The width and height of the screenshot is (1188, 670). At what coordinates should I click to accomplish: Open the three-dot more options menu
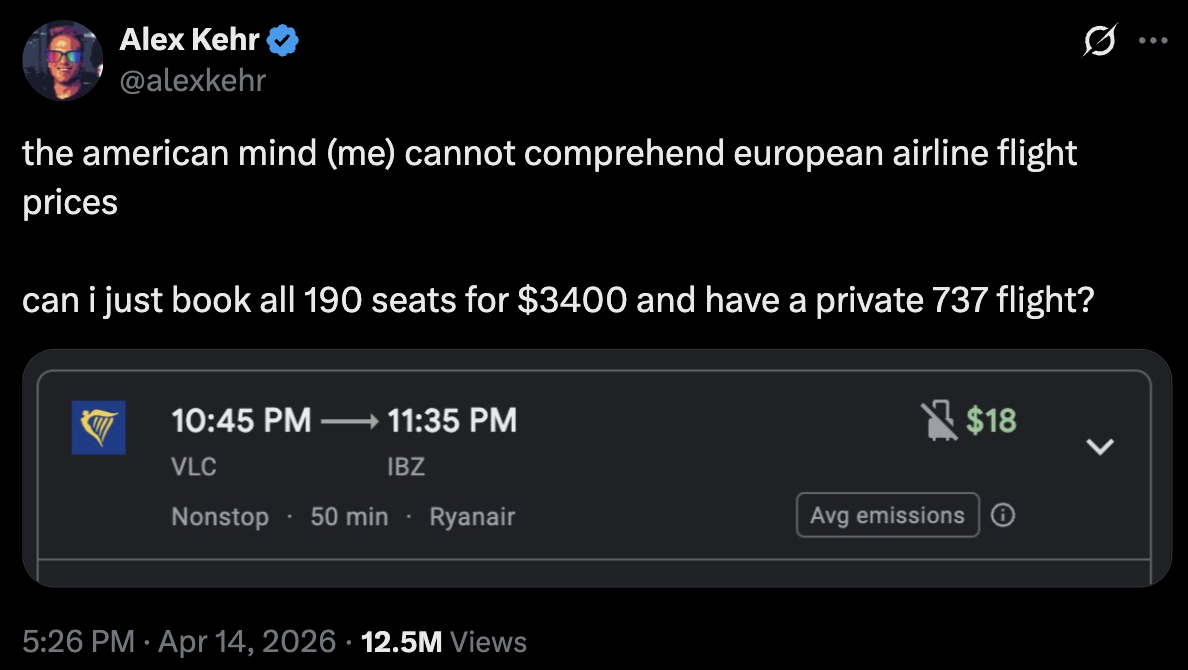click(1152, 43)
